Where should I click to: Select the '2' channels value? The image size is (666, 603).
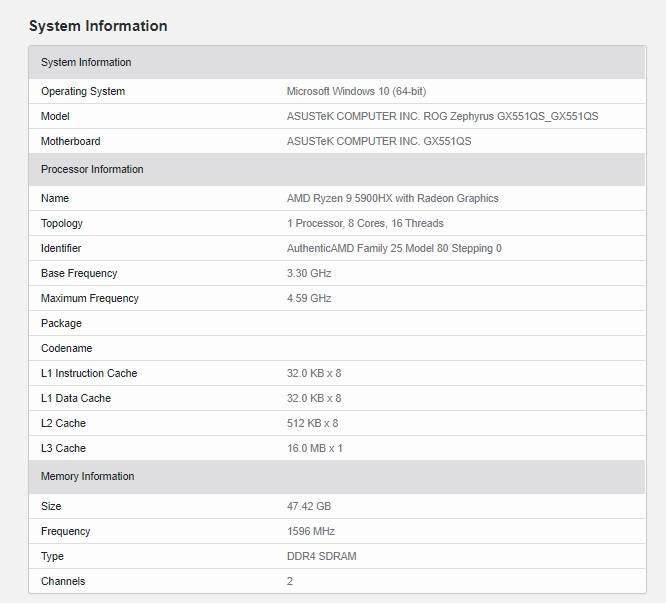point(290,582)
